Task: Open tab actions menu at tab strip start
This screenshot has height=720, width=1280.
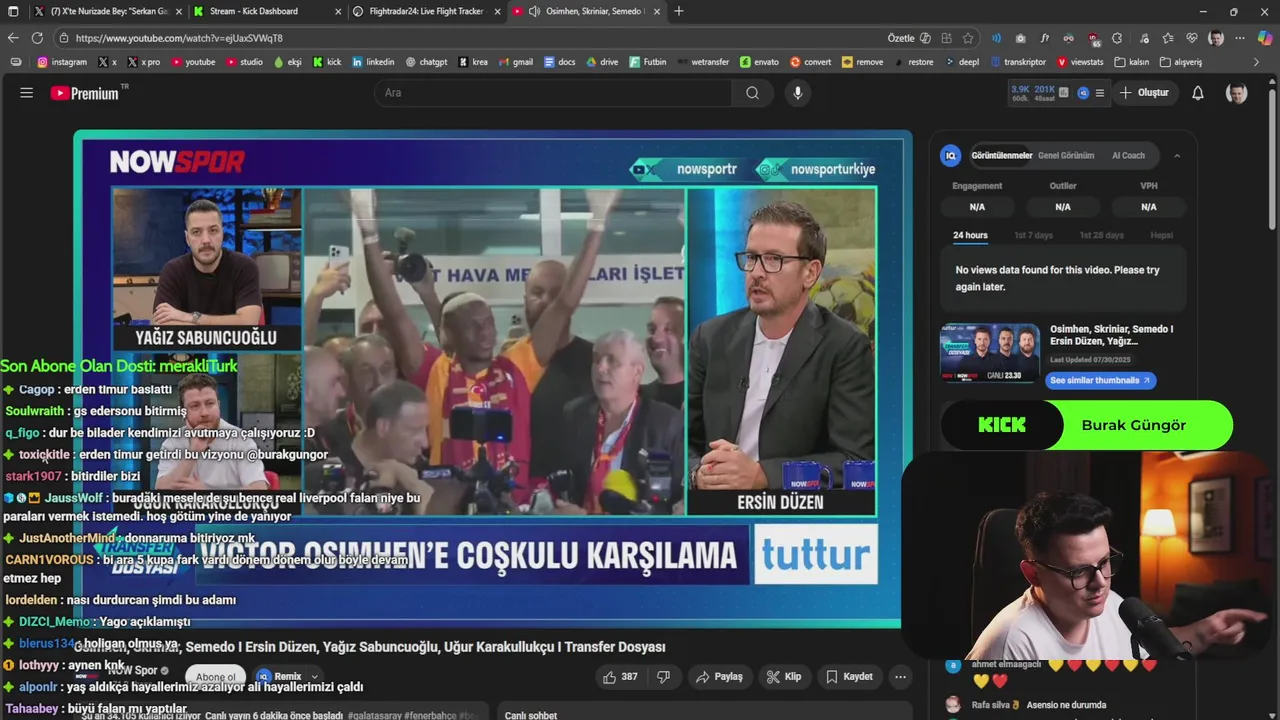Action: point(14,11)
